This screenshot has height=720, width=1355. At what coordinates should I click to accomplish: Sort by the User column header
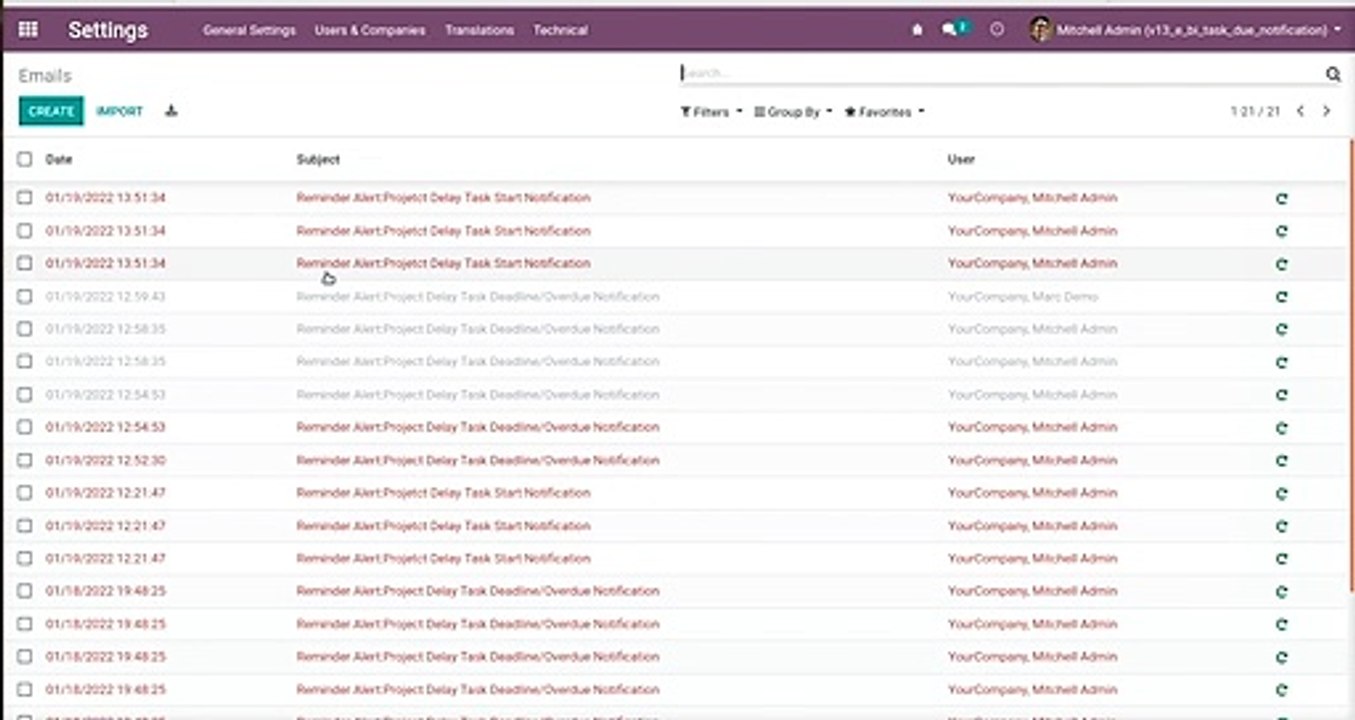coord(961,159)
